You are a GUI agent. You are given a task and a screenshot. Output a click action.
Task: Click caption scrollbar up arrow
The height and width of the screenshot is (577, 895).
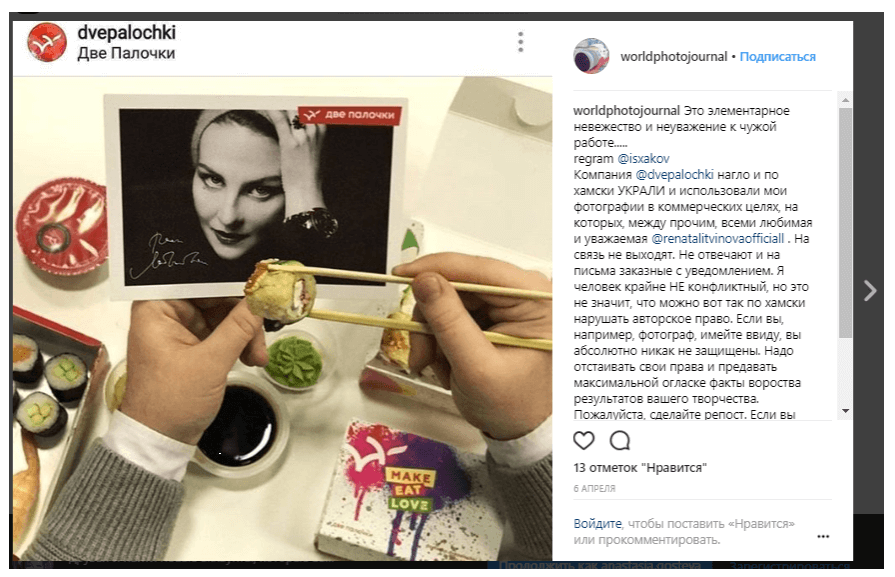click(845, 100)
